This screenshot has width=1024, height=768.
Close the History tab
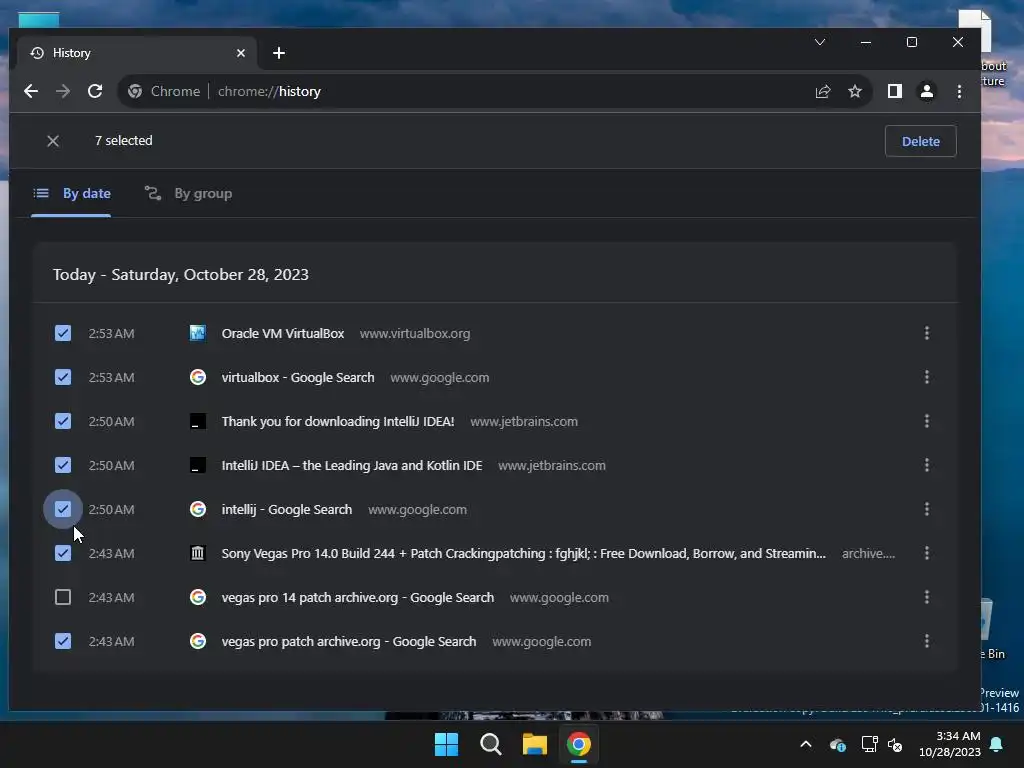(241, 53)
